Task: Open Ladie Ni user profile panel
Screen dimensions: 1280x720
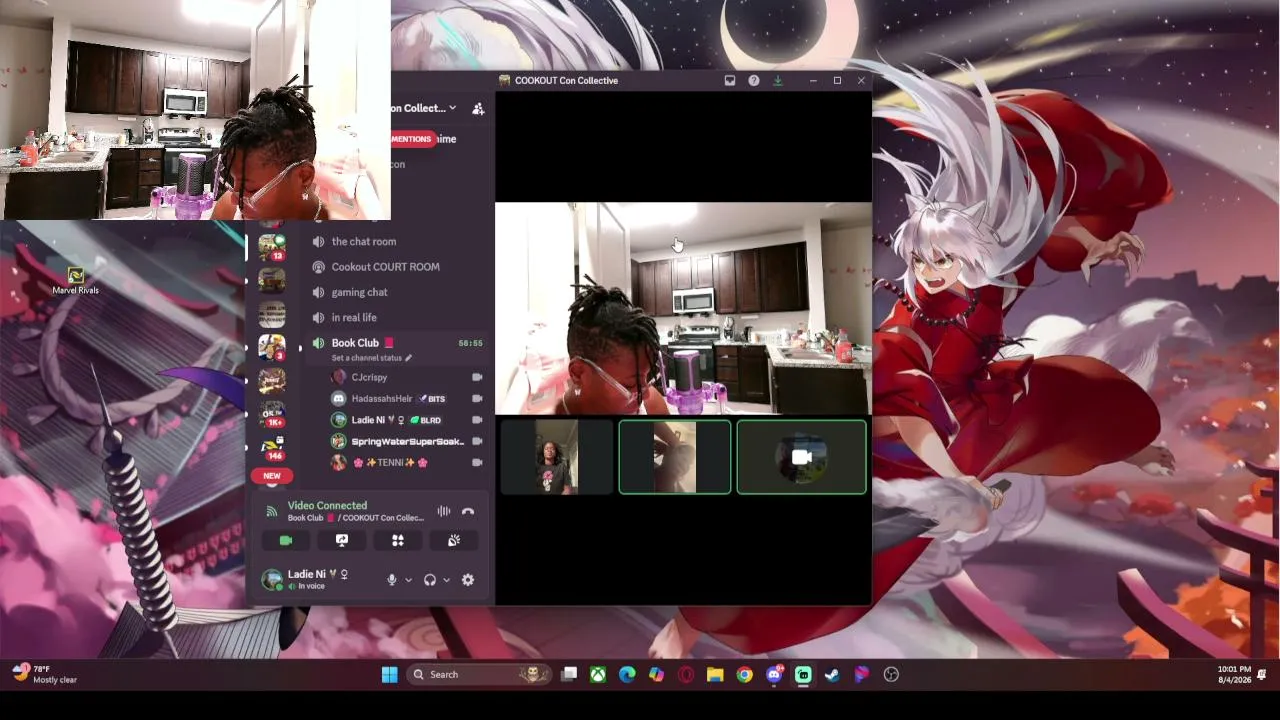Action: click(305, 579)
